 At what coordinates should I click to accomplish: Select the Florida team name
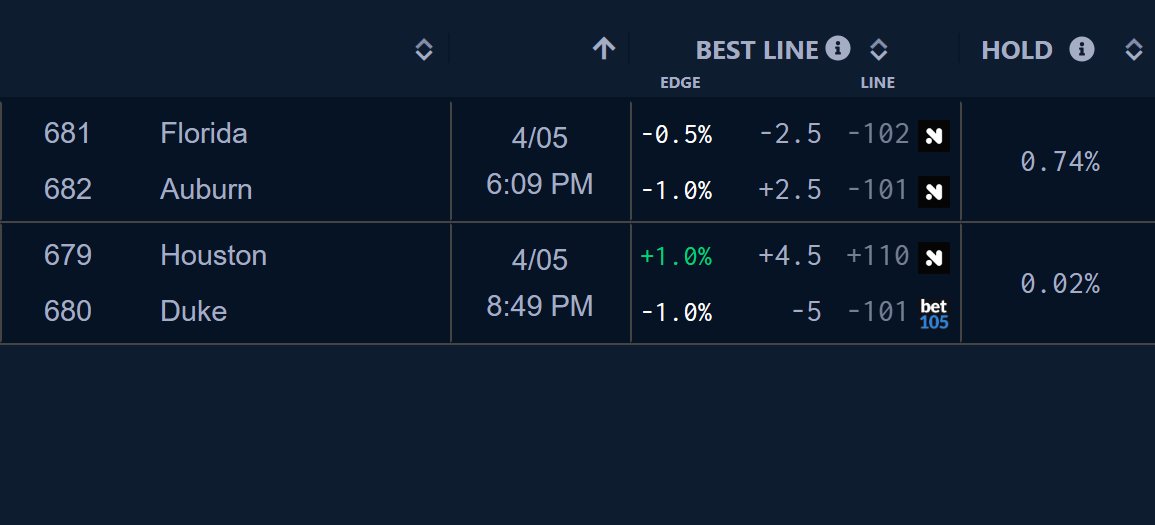(204, 134)
